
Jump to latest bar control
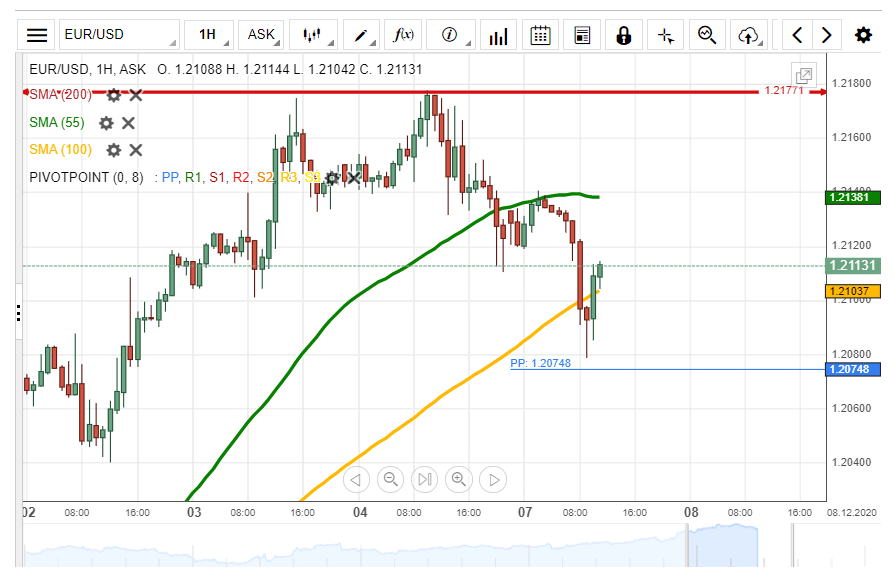[x=425, y=479]
